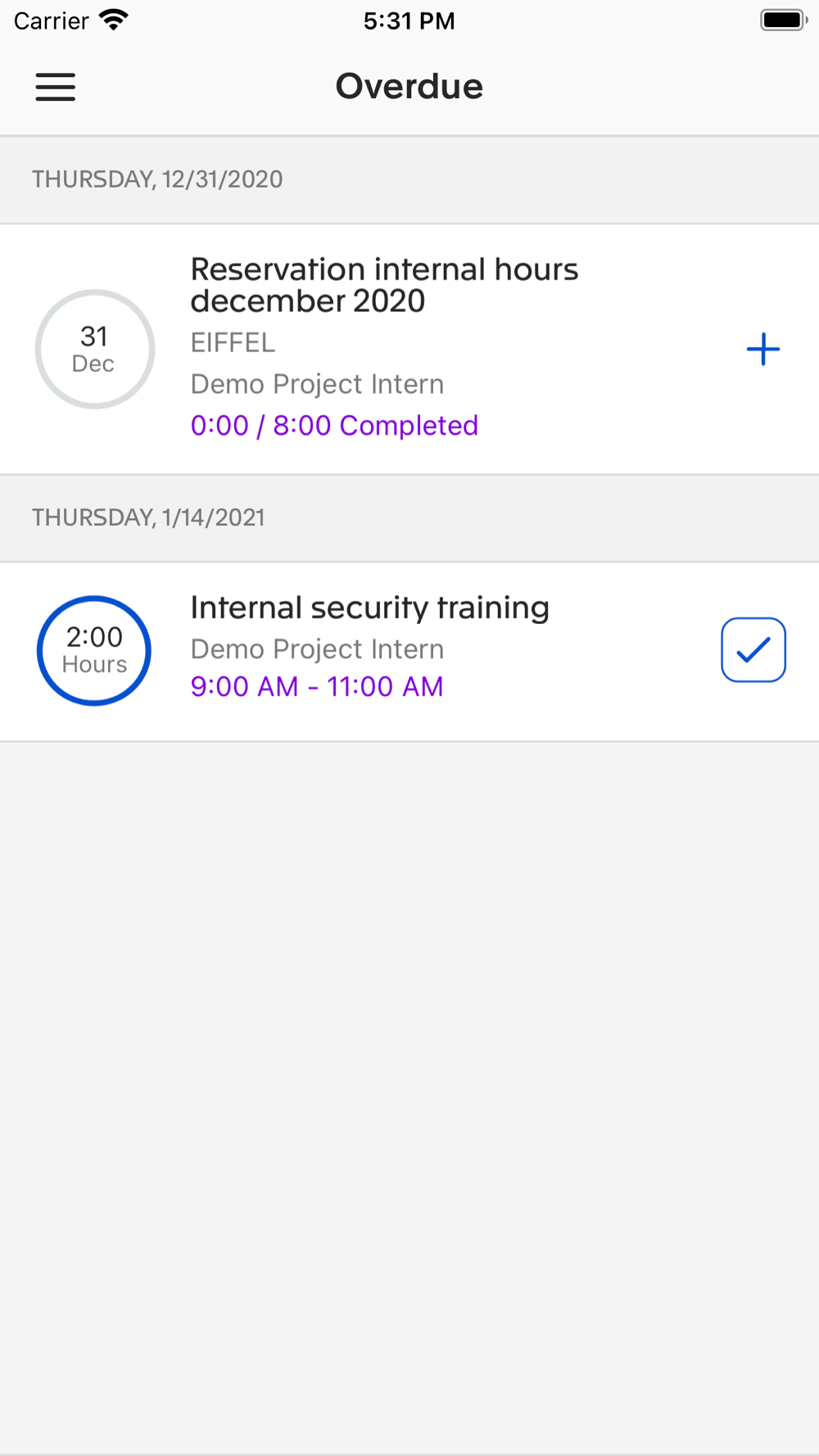Tap the 5:31 PM clock
The image size is (819, 1456).
click(409, 20)
